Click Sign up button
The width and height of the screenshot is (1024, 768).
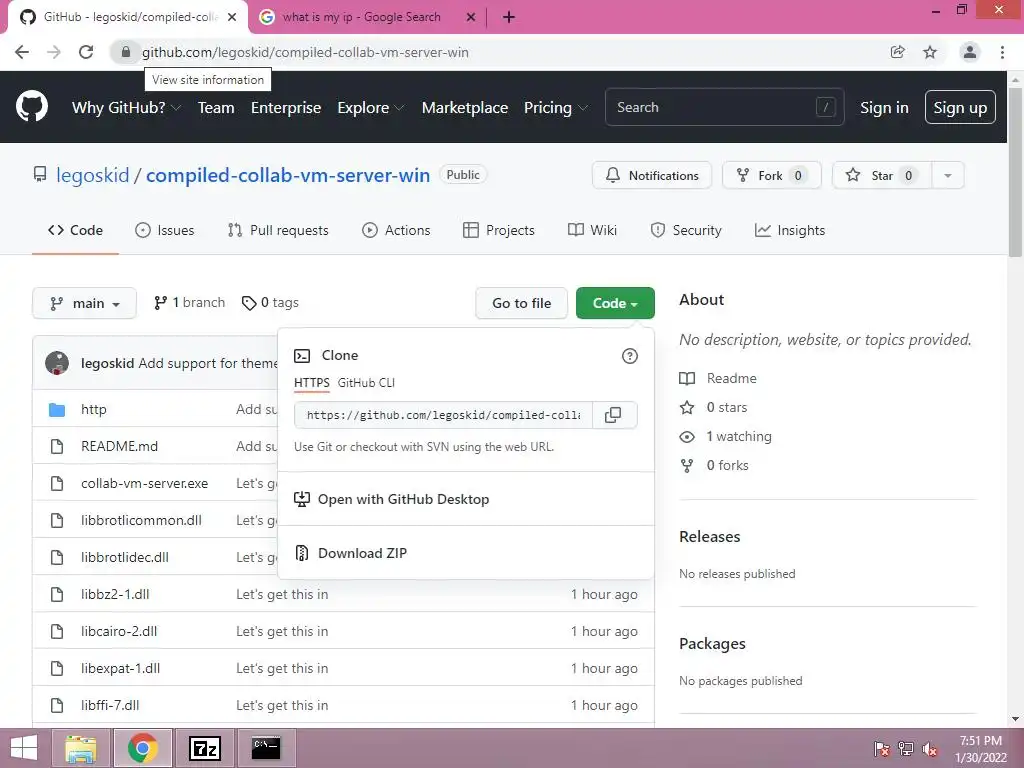click(960, 107)
